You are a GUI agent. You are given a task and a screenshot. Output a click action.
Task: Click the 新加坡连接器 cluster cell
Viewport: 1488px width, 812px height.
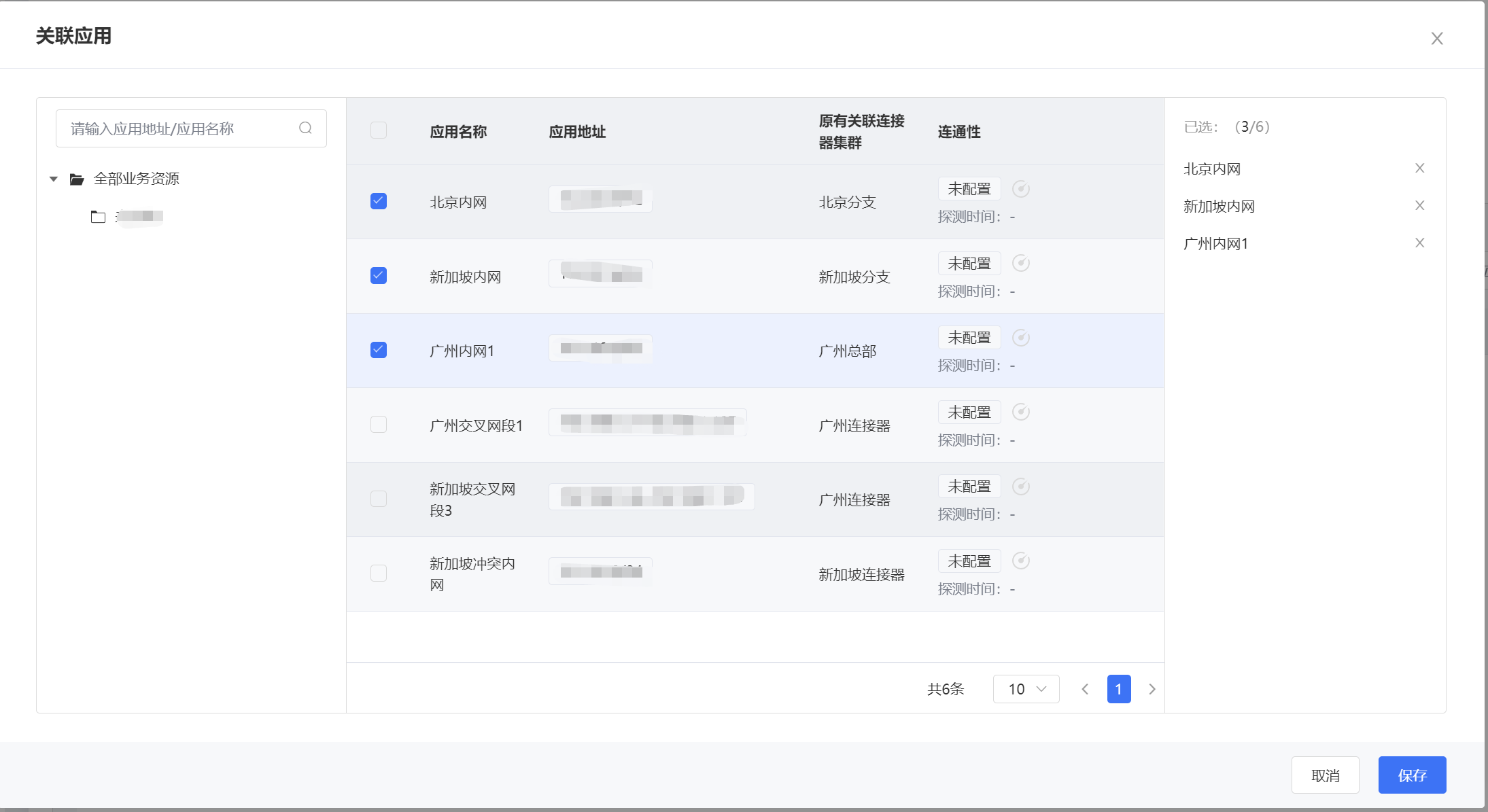(861, 574)
